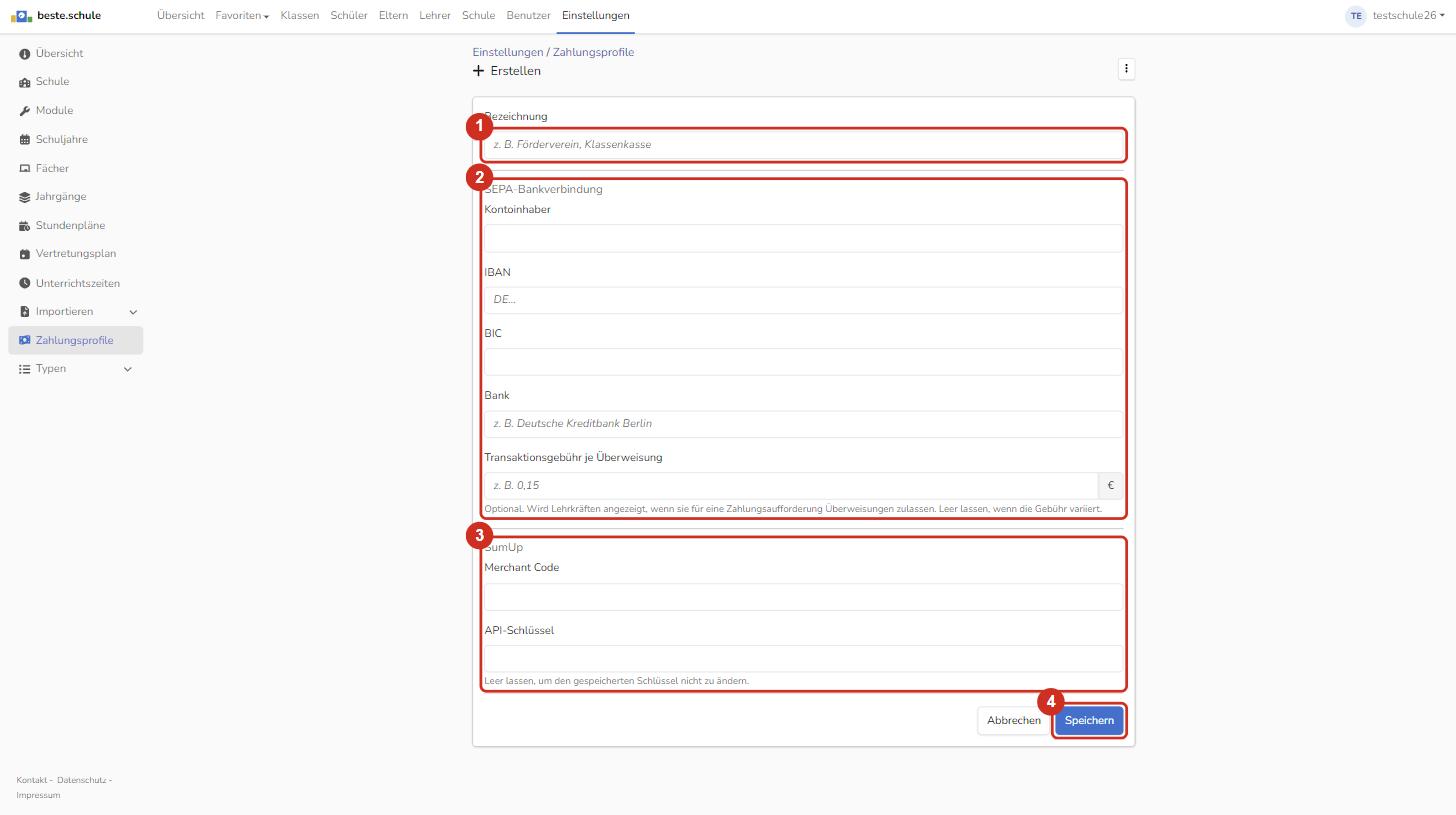Focus the Kontoinhaber input field
1456x815 pixels.
tap(803, 238)
